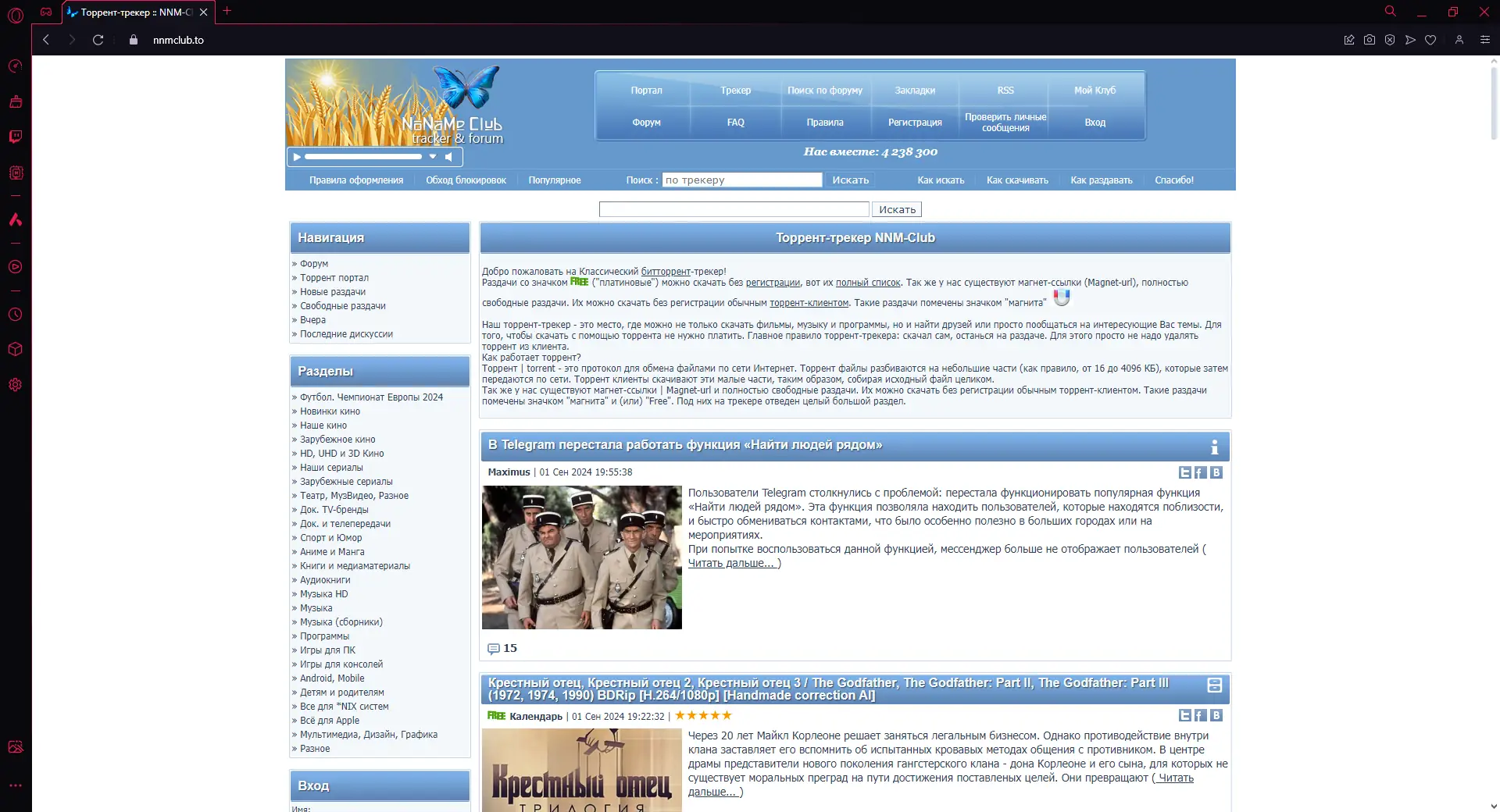Screen dimensions: 1500x812
Task: Open the Opera GX main menu logo
Action: [16, 14]
